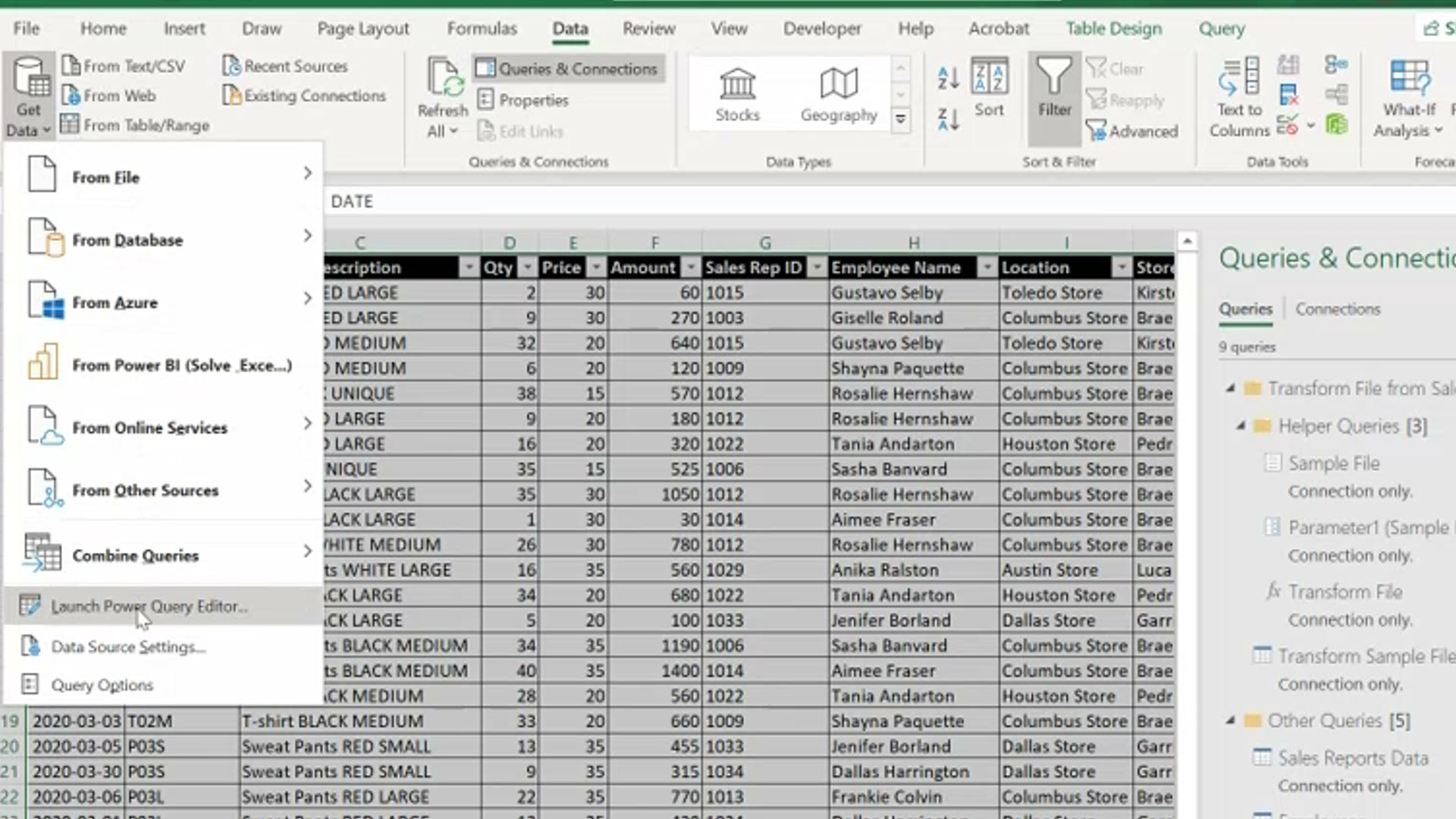Open the Sort Ascending icon
Screen dimensions: 1456x819
pyautogui.click(x=947, y=77)
